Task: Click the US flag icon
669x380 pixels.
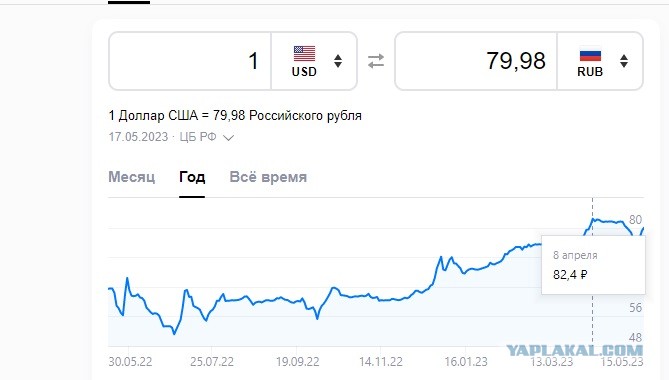Action: (304, 54)
